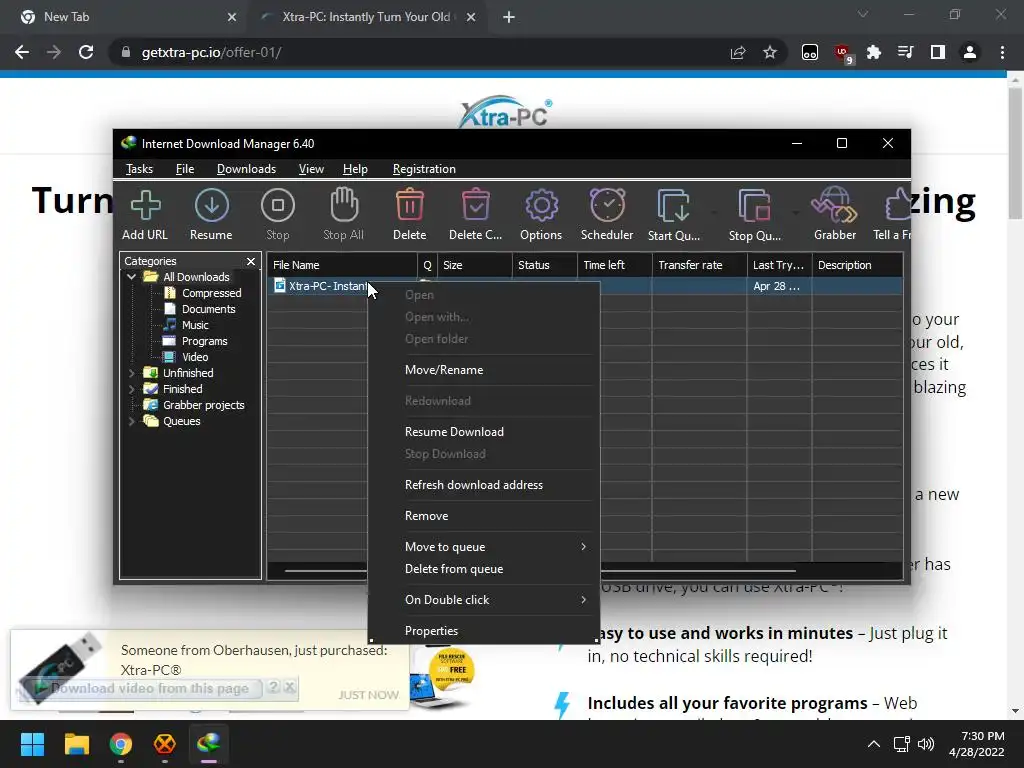Open the View menu
1024x768 pixels.
point(311,169)
